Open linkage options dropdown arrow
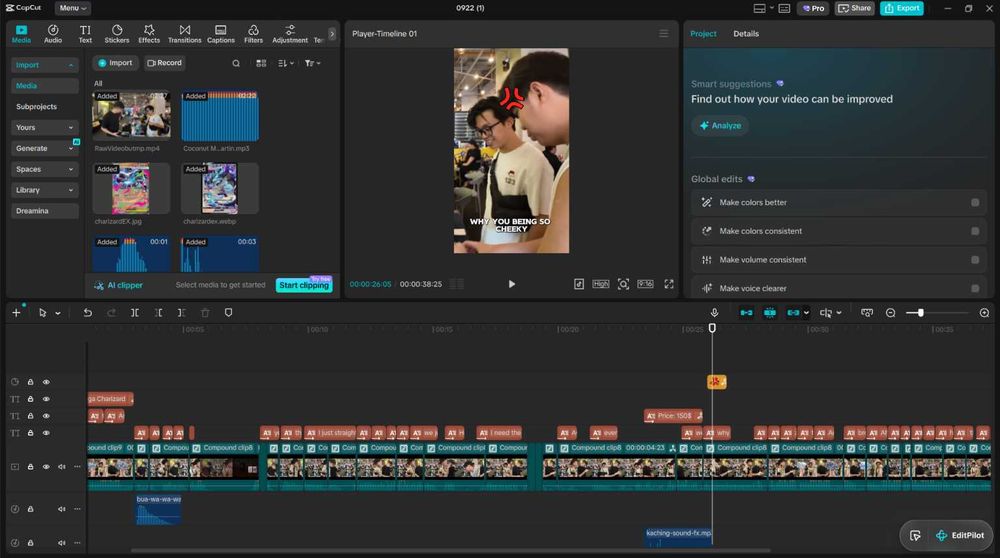The height and width of the screenshot is (558, 1000). pyautogui.click(x=807, y=312)
